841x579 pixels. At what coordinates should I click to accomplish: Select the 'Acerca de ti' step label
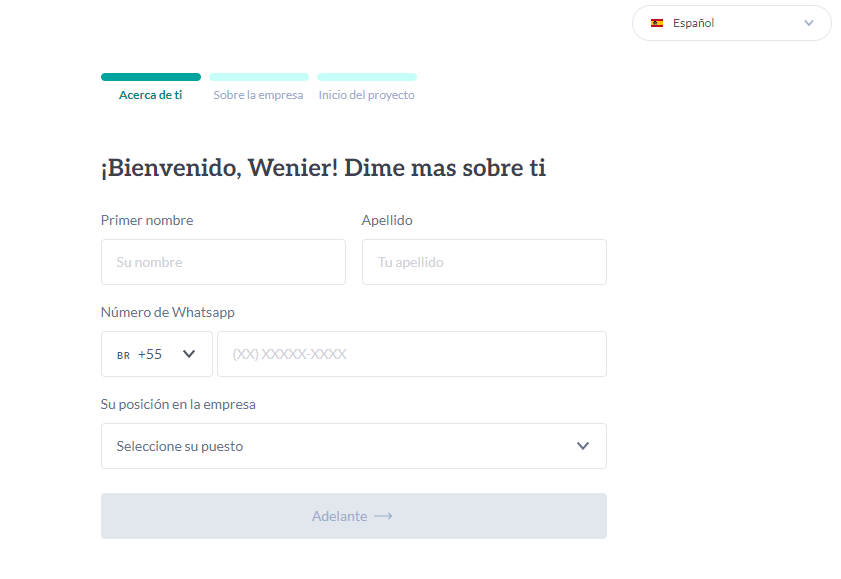click(150, 95)
